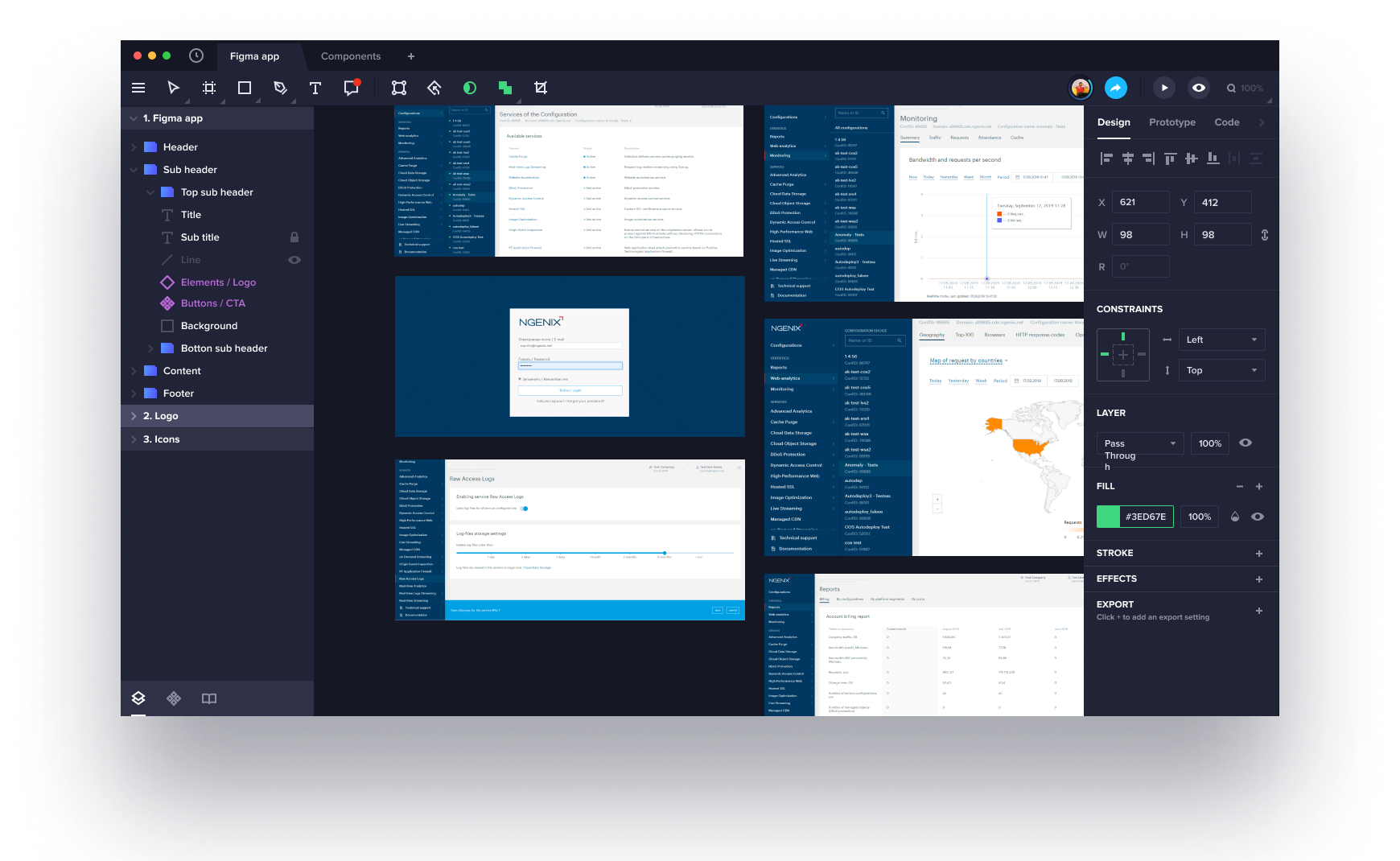Start presentation with the Play button
The image size is (1400, 861).
(1164, 88)
